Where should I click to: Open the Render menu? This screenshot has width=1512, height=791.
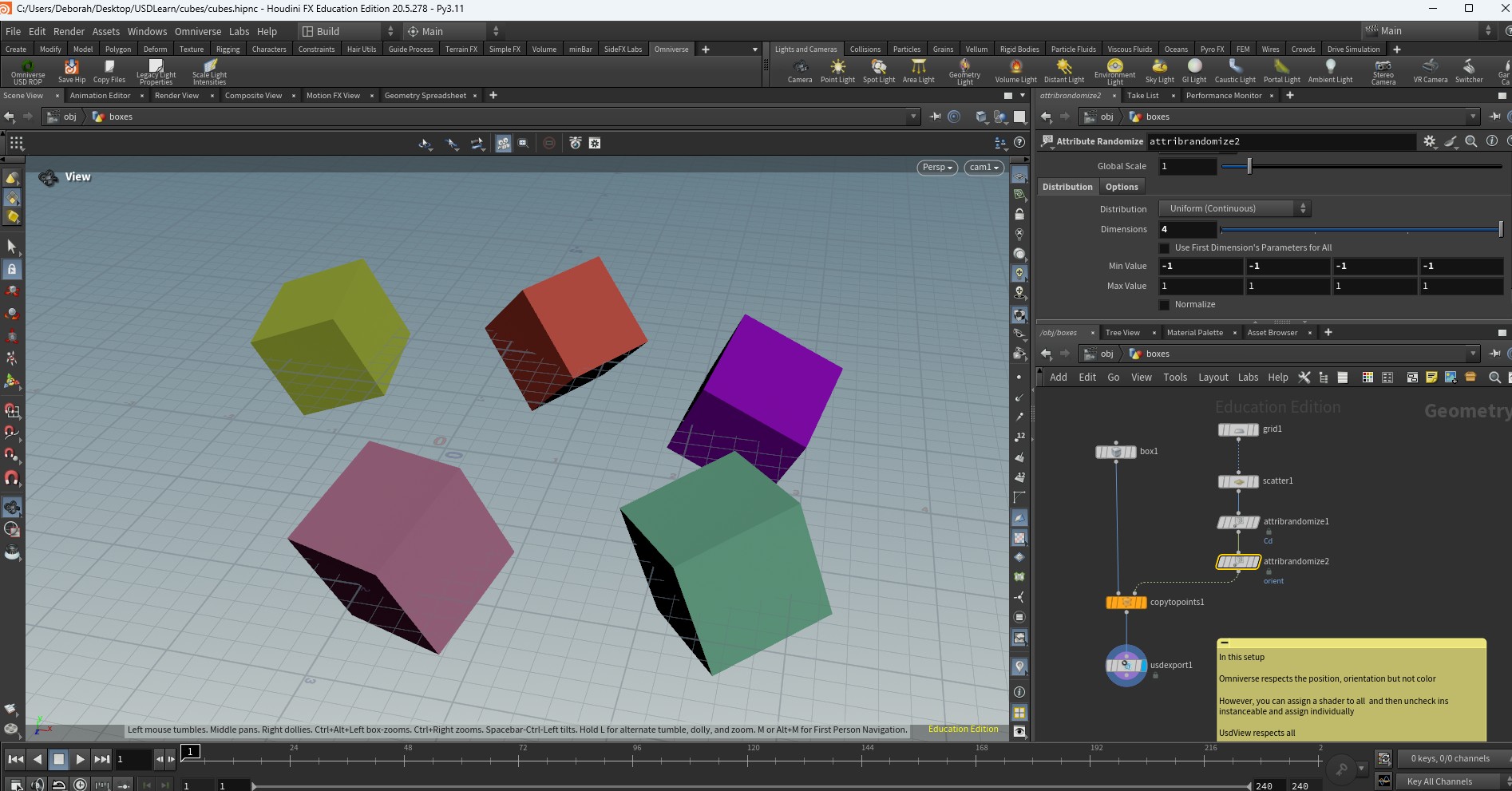coord(69,32)
